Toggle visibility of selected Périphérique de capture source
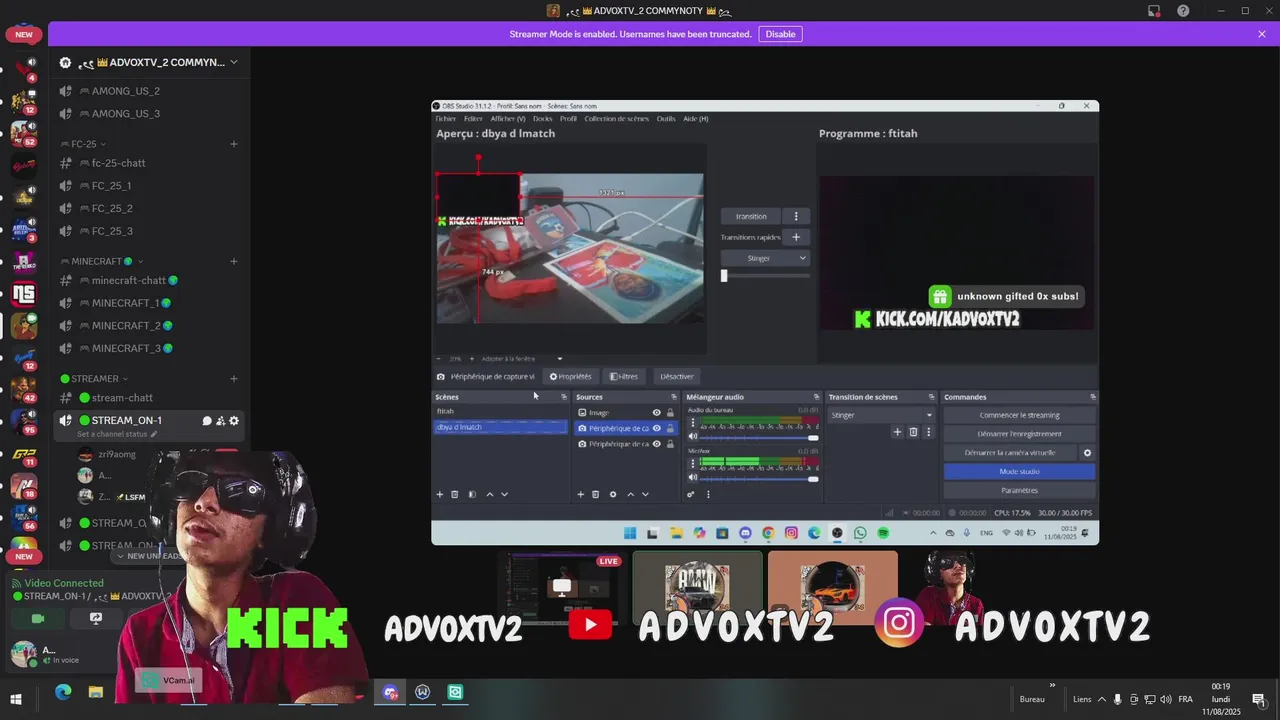Screen dimensions: 1280x720 click(656, 428)
